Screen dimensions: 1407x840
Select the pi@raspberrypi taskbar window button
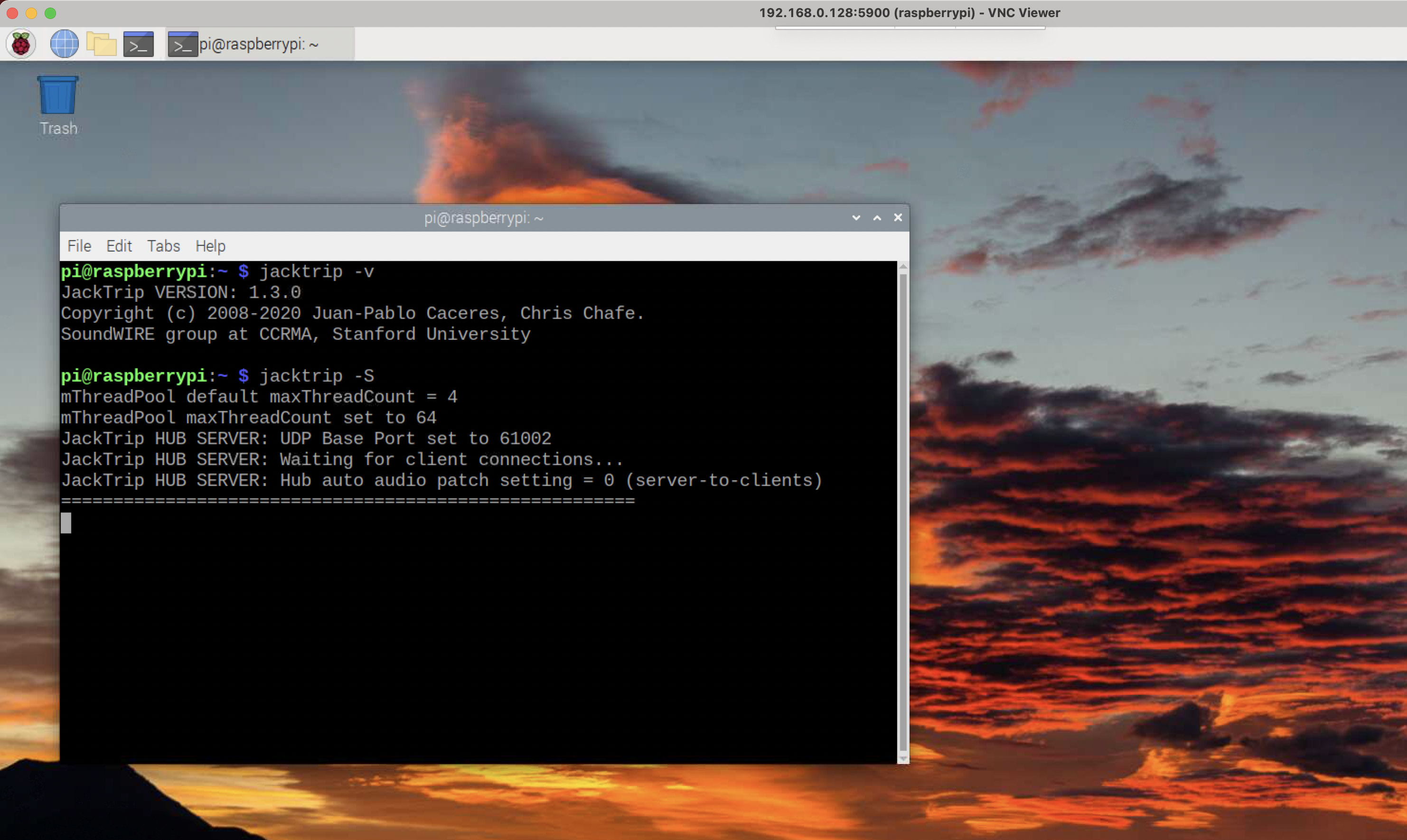tap(261, 44)
